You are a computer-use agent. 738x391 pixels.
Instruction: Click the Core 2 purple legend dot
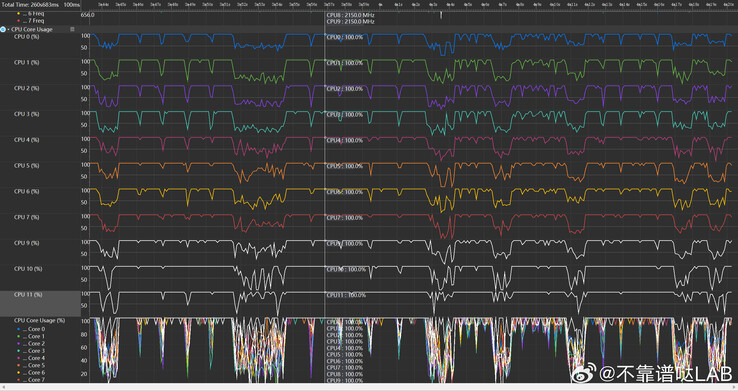[18, 344]
